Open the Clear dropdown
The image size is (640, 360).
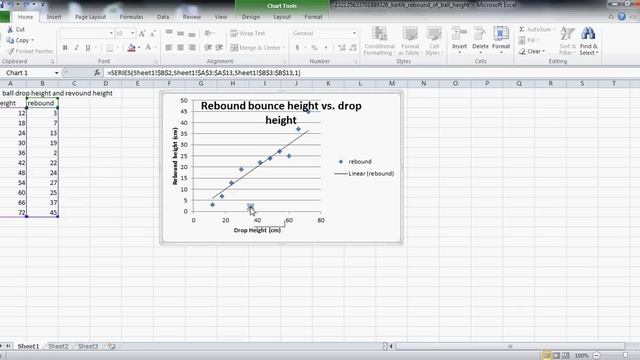tap(532, 51)
